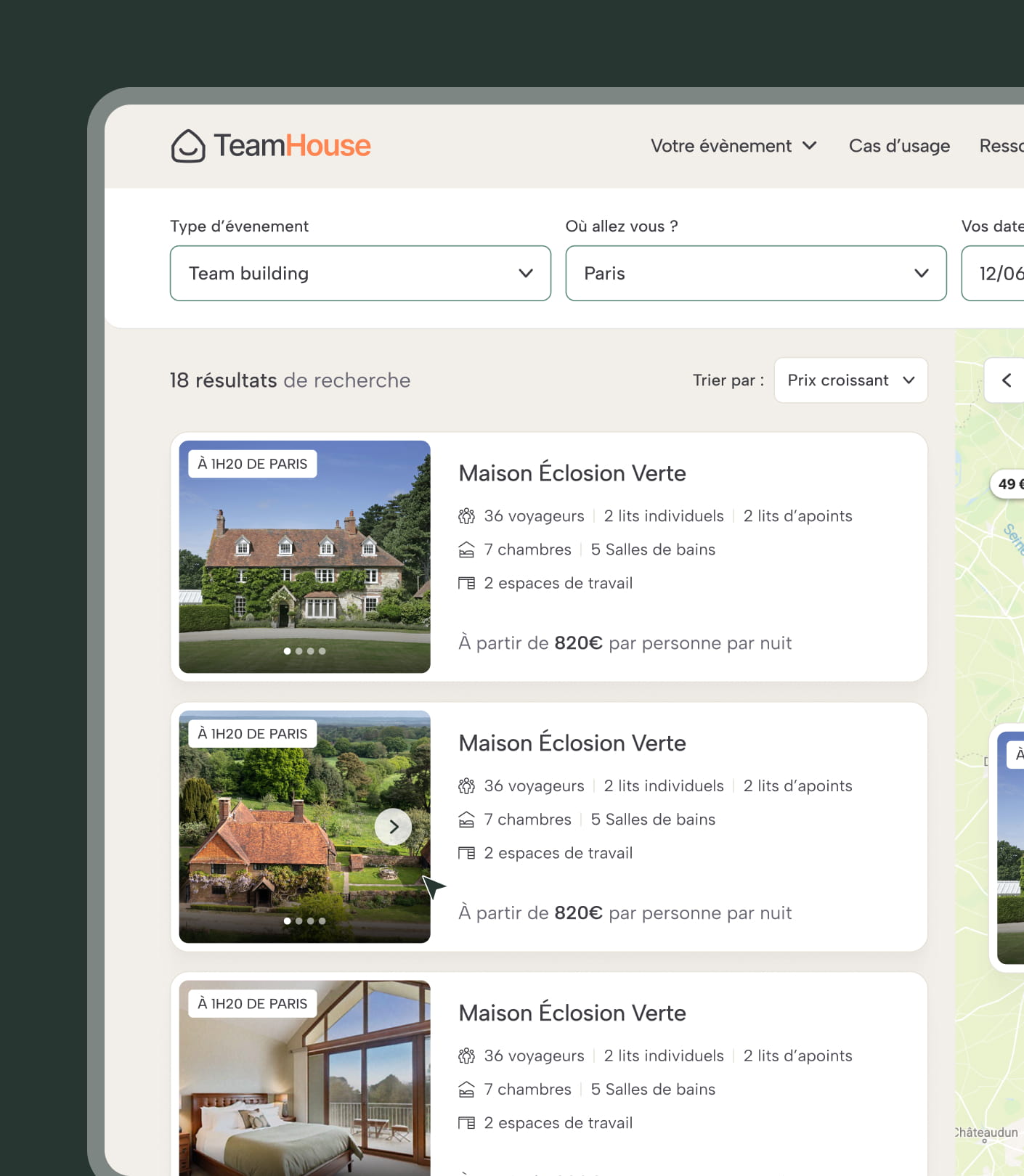Image resolution: width=1024 pixels, height=1176 pixels.
Task: Click "7 chambres" in the third listing
Action: click(x=528, y=1090)
